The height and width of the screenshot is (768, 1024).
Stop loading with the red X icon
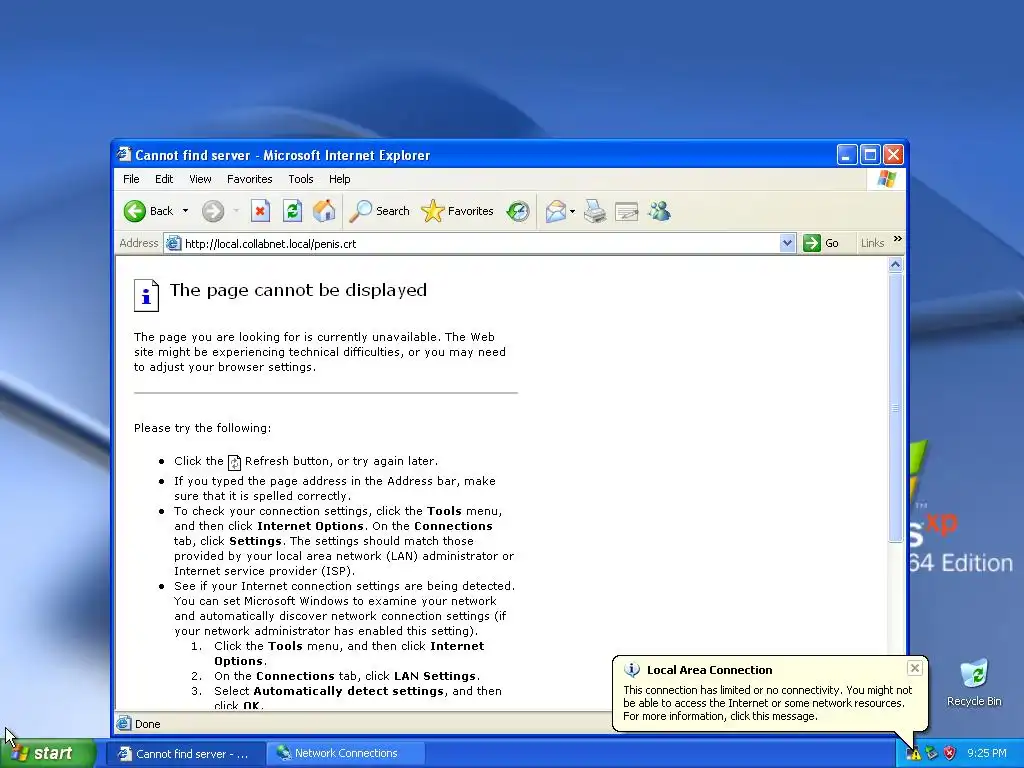[x=260, y=211]
